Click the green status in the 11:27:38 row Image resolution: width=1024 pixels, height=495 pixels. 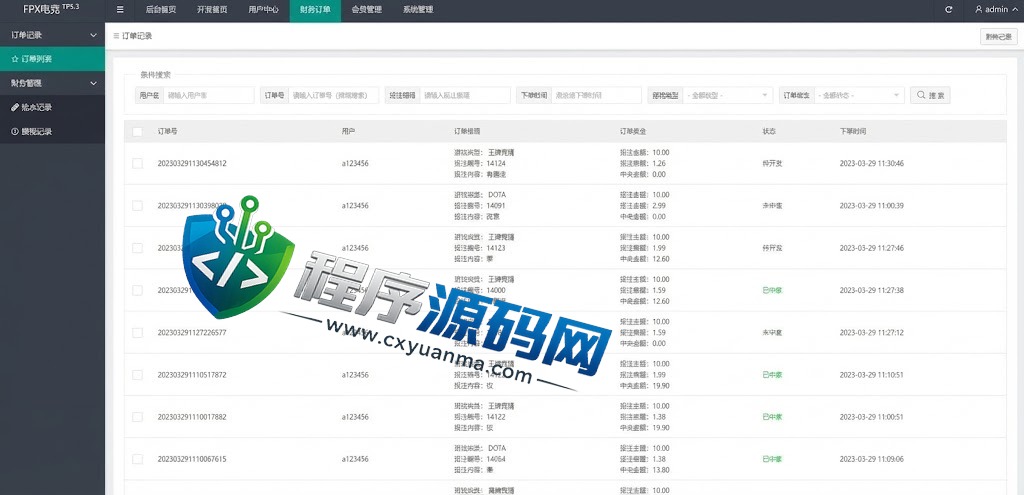(x=772, y=290)
